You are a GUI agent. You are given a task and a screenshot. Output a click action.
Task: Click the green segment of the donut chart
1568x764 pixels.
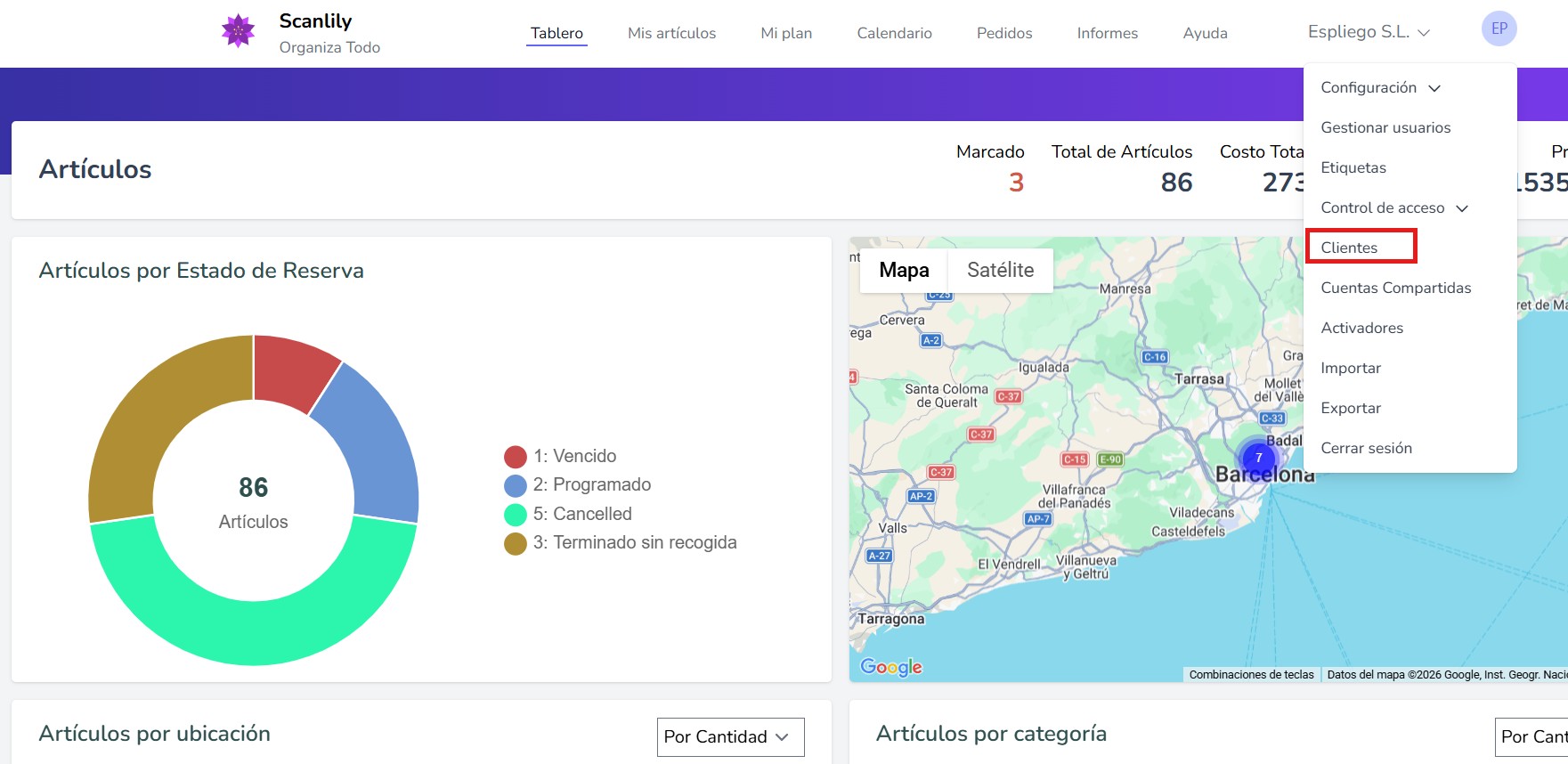pyautogui.click(x=254, y=633)
